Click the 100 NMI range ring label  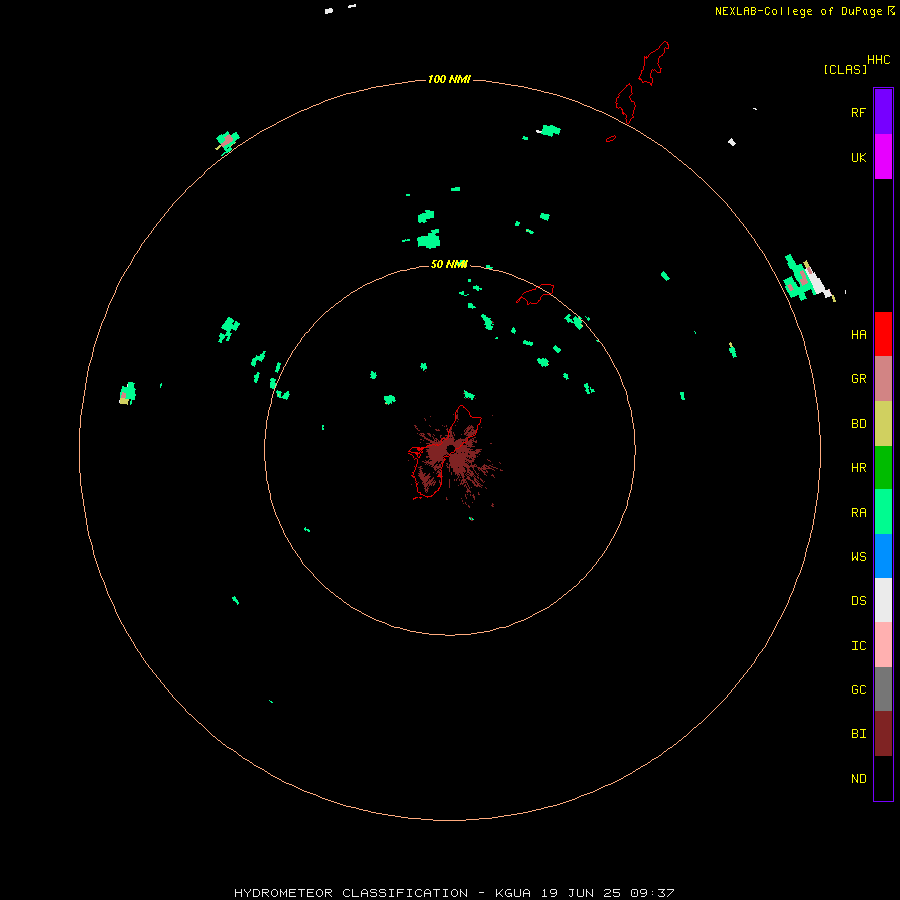pyautogui.click(x=449, y=79)
